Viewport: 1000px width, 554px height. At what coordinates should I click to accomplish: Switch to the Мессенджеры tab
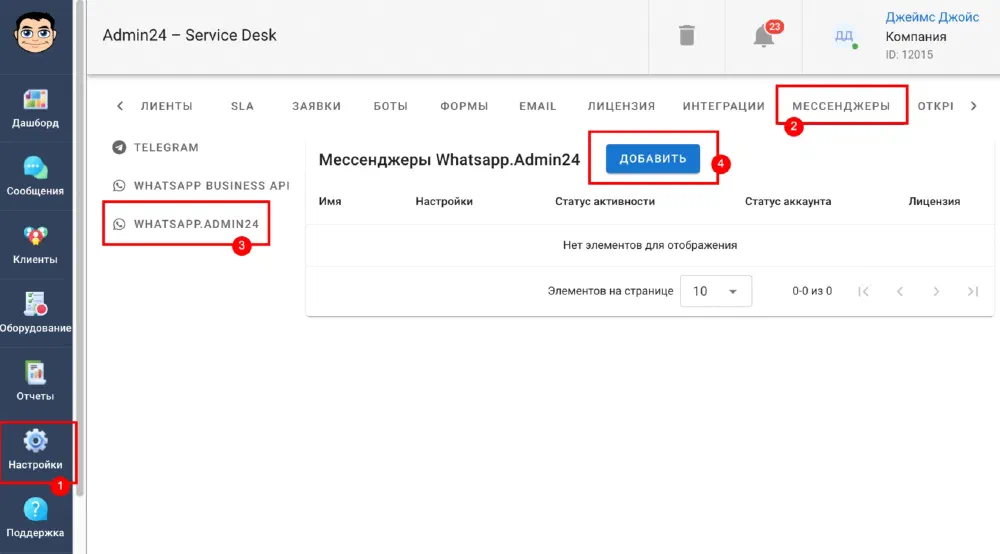click(x=841, y=106)
